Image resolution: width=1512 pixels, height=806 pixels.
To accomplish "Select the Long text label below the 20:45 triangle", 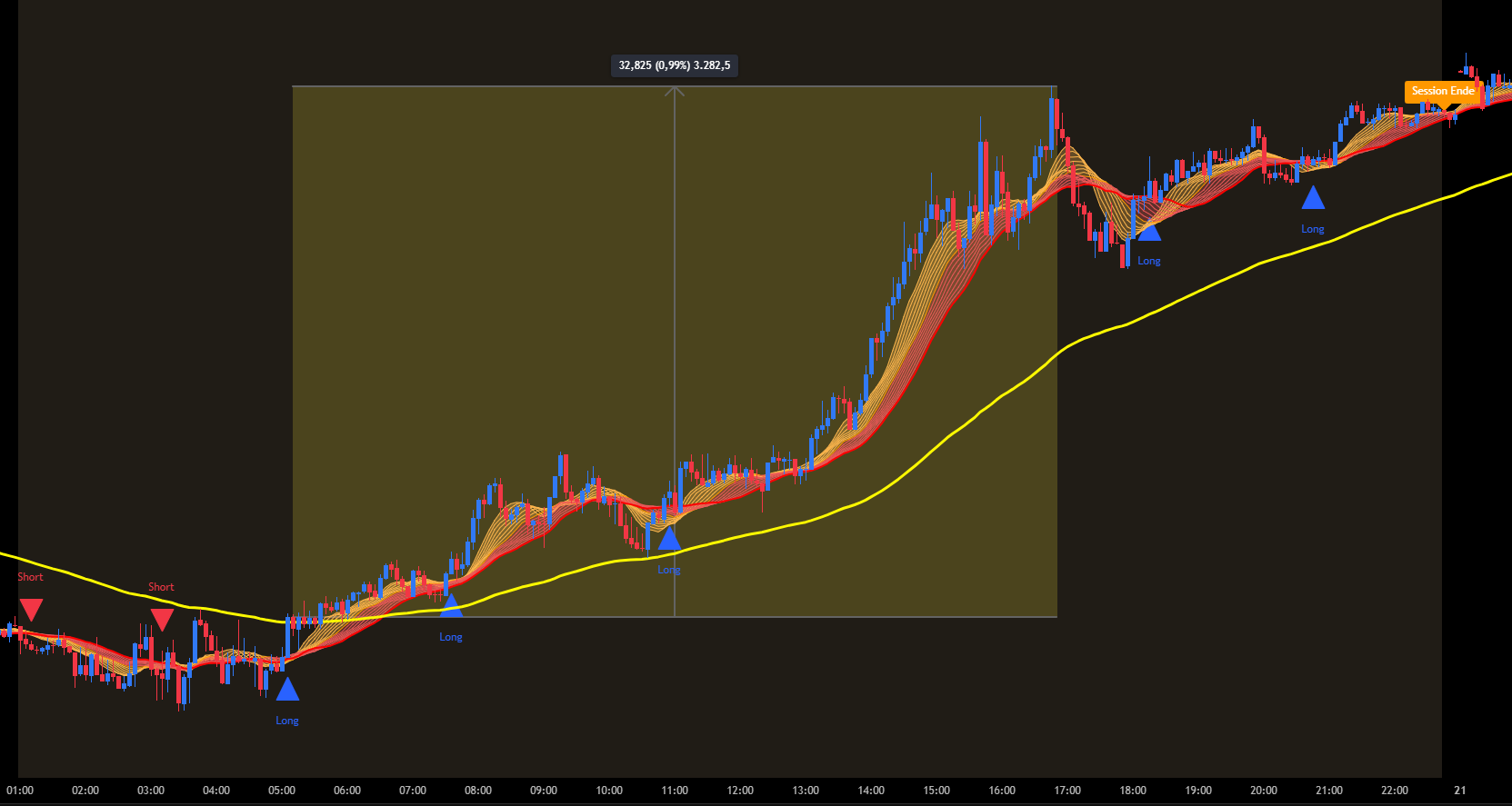I will click(x=1313, y=229).
